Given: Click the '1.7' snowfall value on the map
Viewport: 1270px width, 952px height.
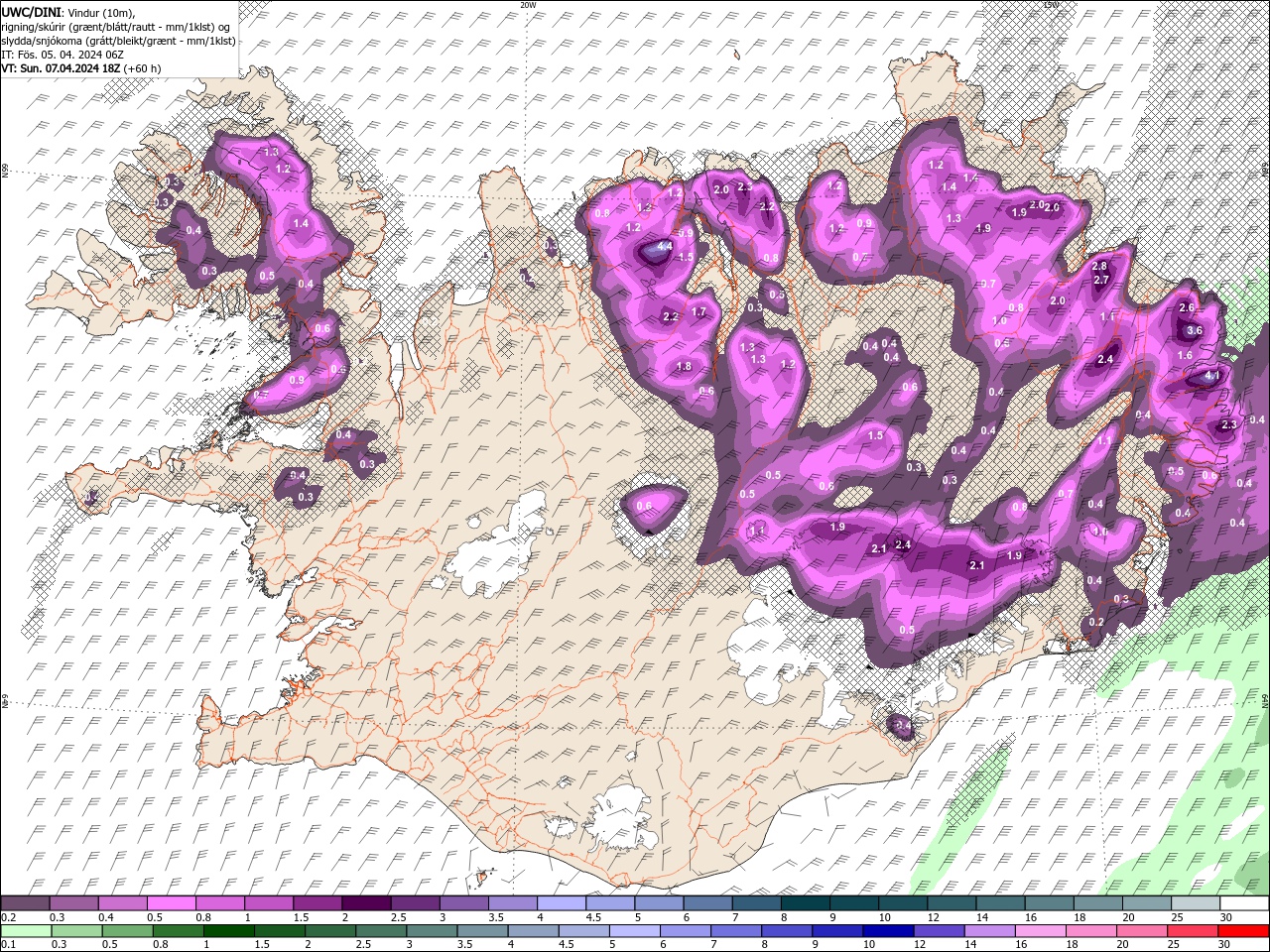Looking at the screenshot, I should [x=698, y=312].
